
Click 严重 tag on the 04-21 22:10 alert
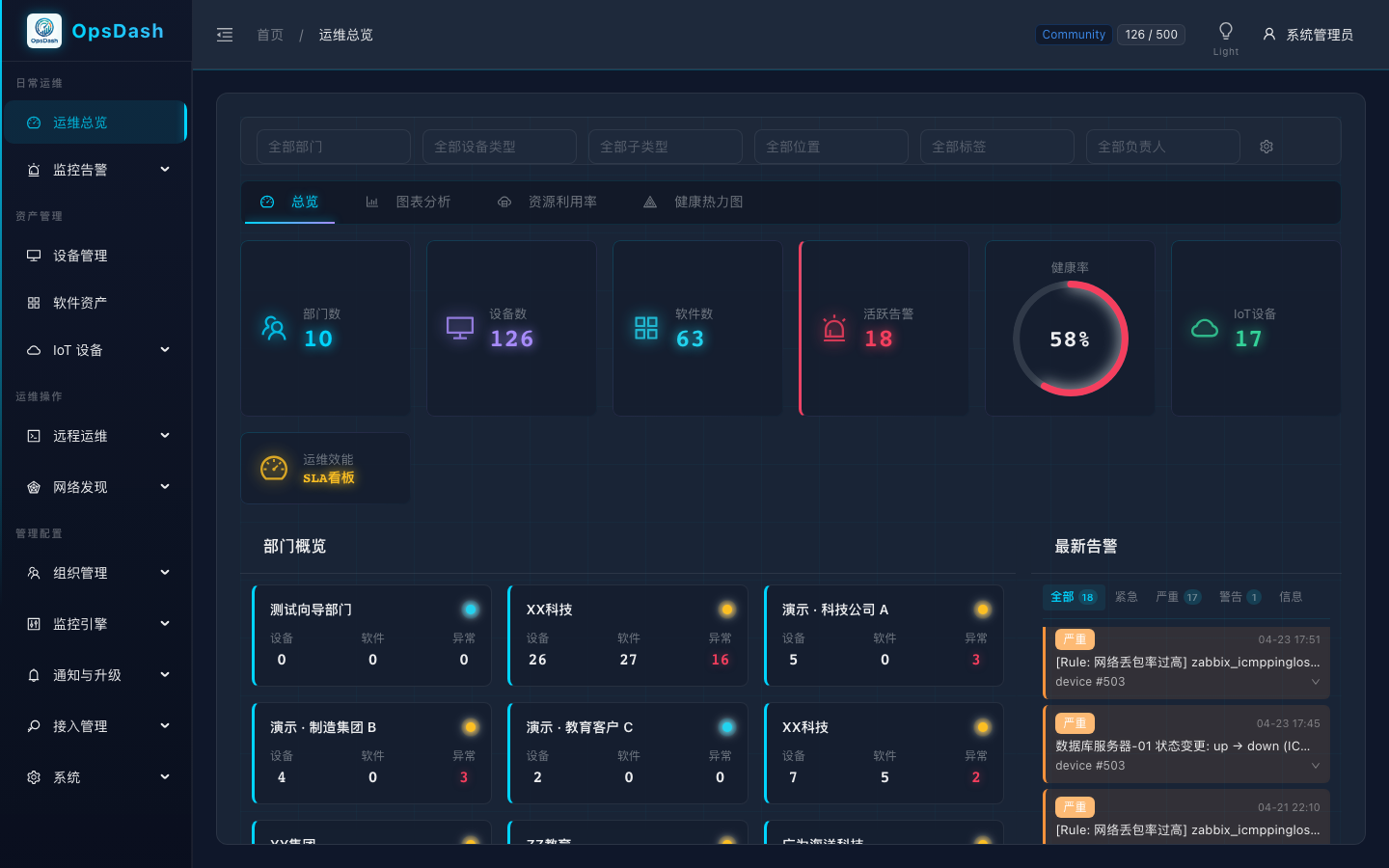1075,807
